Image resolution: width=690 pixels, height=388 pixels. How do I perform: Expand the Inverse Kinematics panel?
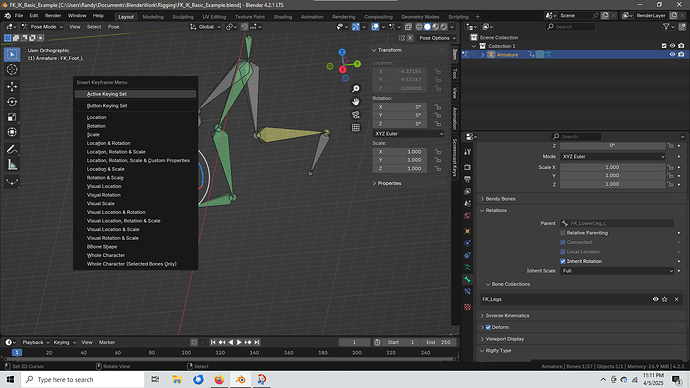pyautogui.click(x=507, y=315)
